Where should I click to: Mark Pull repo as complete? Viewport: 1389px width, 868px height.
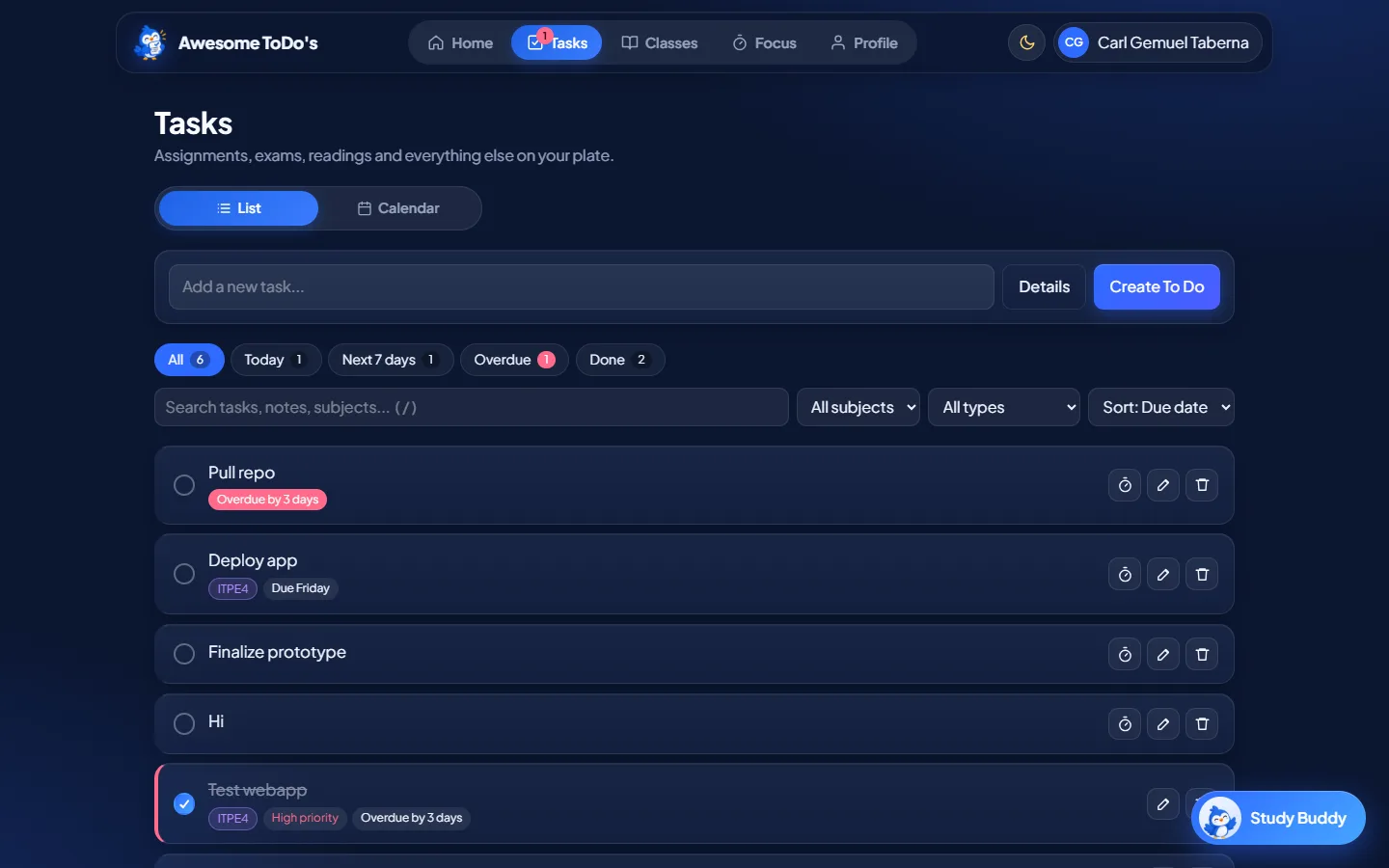click(x=184, y=485)
